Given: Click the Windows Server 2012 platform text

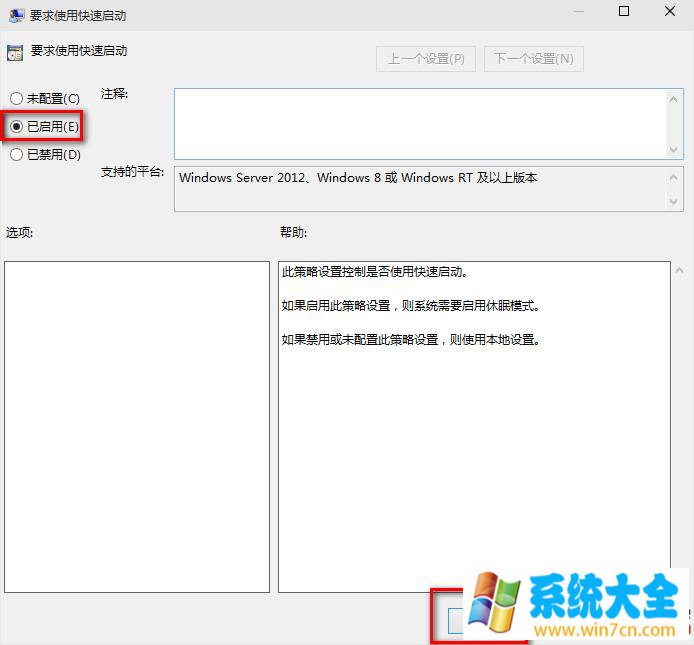Looking at the screenshot, I should click(x=358, y=178).
